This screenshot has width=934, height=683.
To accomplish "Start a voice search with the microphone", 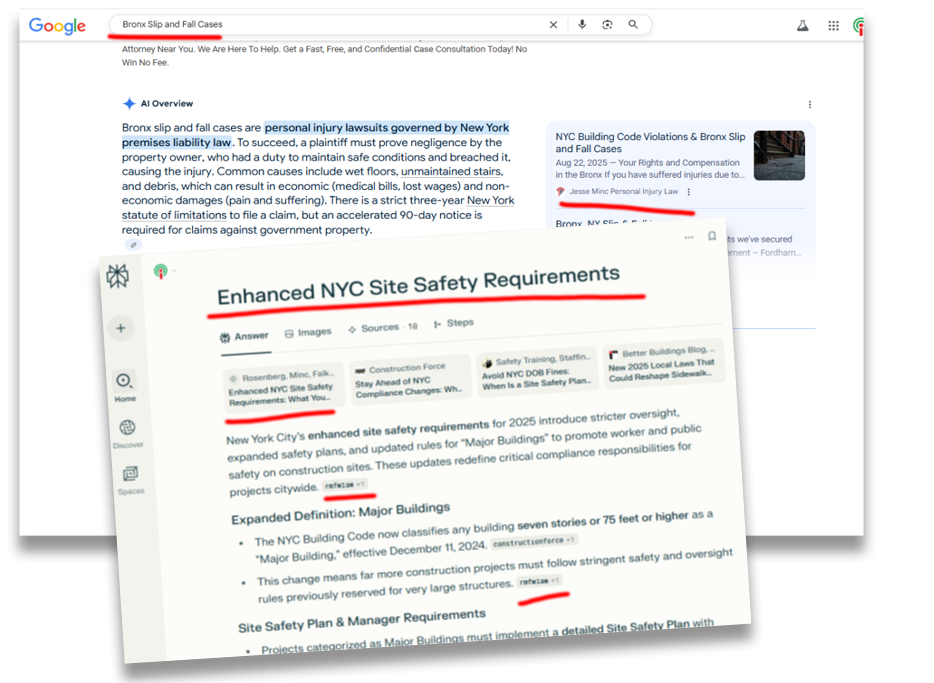I will (582, 25).
